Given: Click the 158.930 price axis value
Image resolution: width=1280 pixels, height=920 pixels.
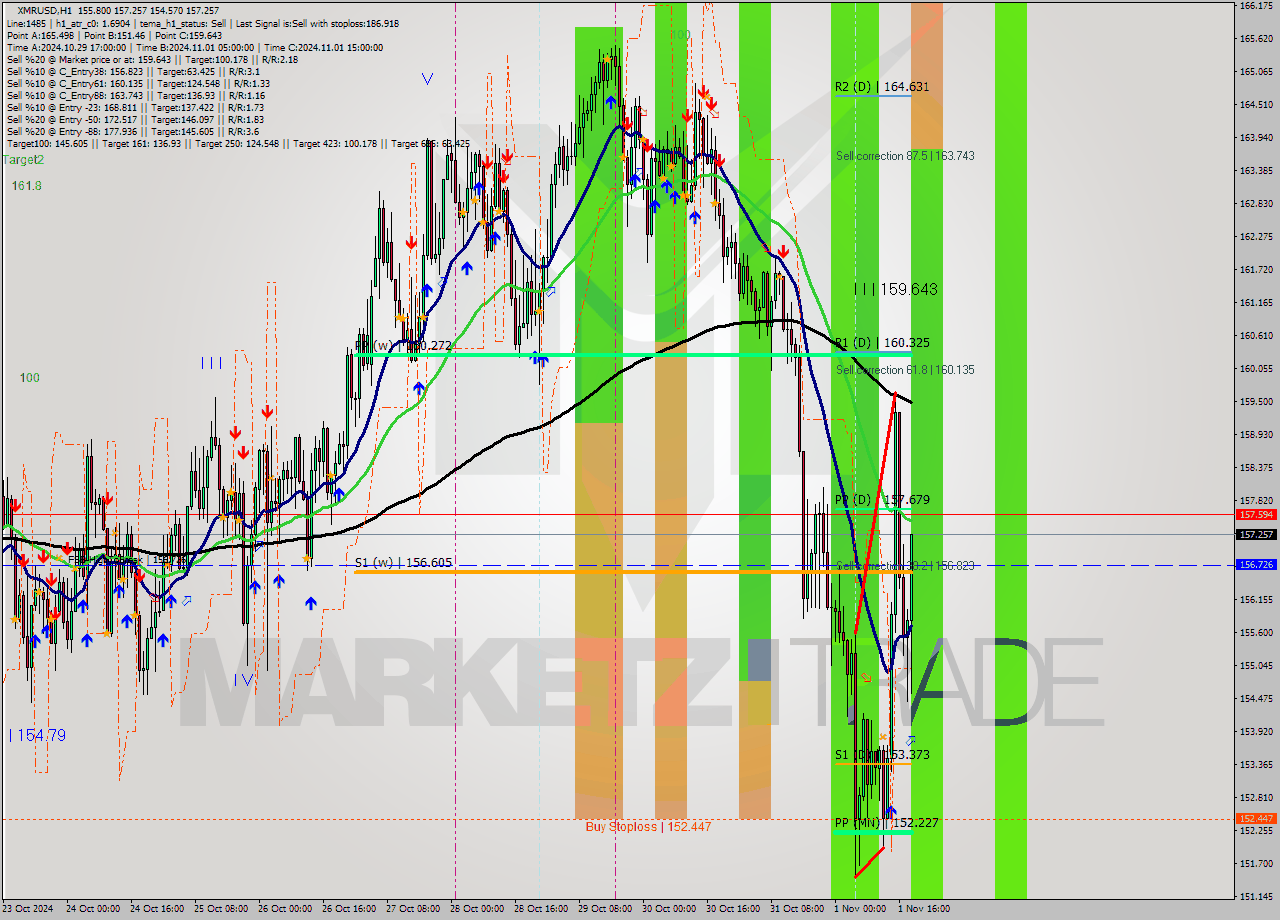Looking at the screenshot, I should [x=1256, y=435].
